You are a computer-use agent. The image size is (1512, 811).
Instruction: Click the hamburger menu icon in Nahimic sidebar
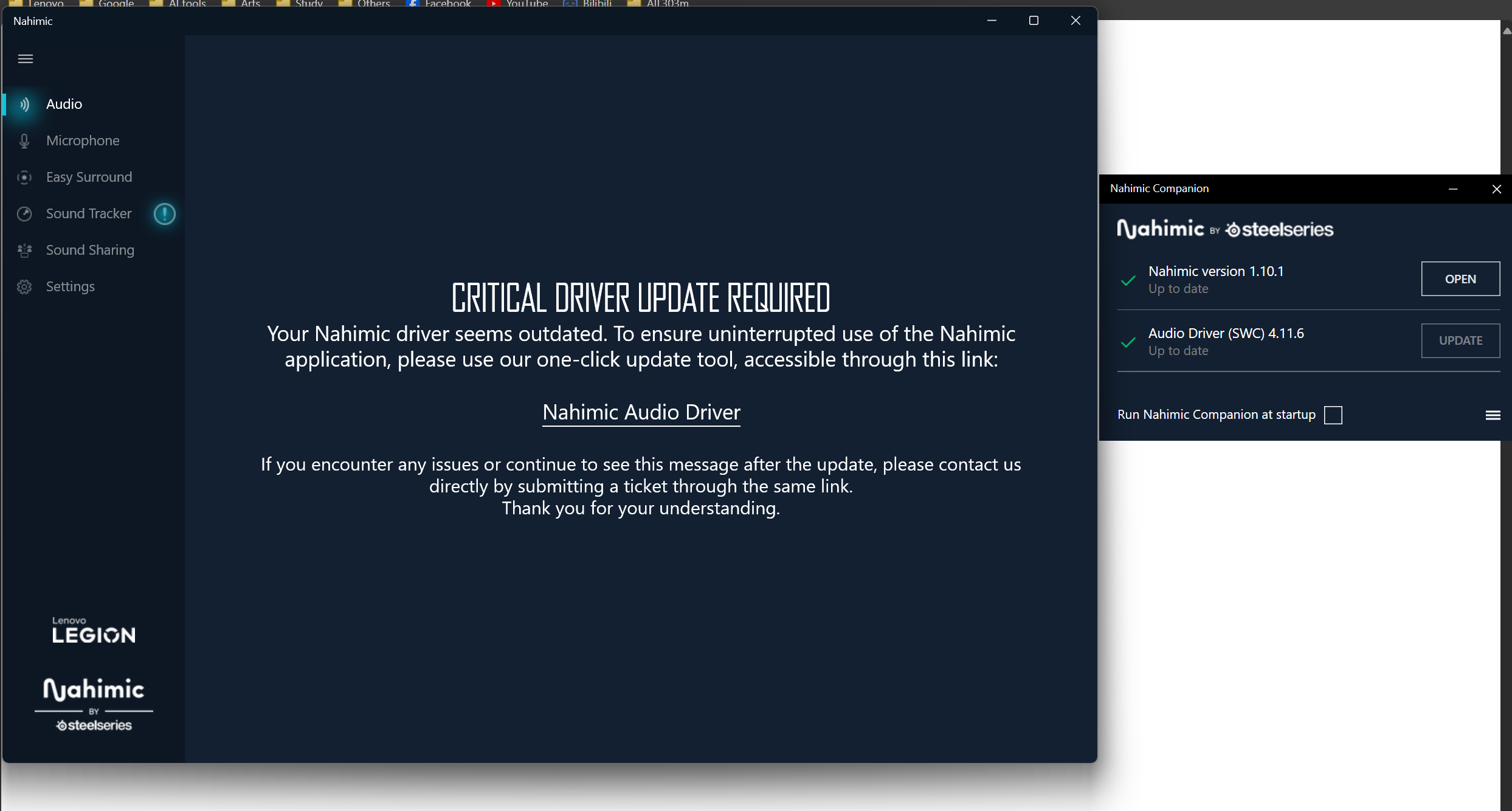tap(26, 59)
